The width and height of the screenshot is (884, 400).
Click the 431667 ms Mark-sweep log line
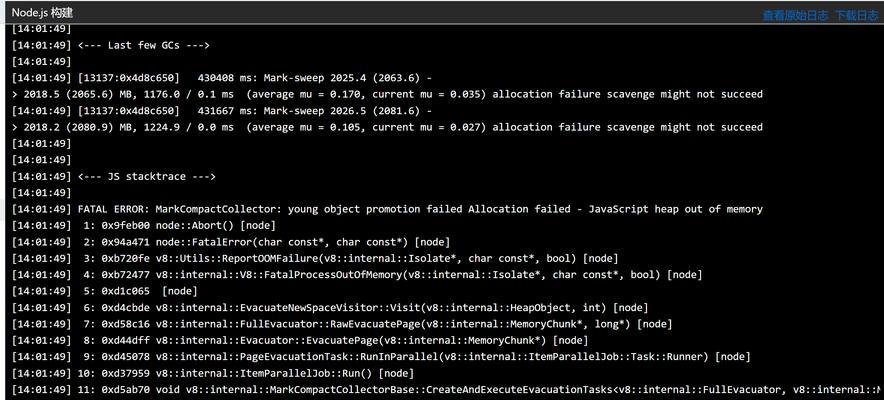[x=222, y=110]
